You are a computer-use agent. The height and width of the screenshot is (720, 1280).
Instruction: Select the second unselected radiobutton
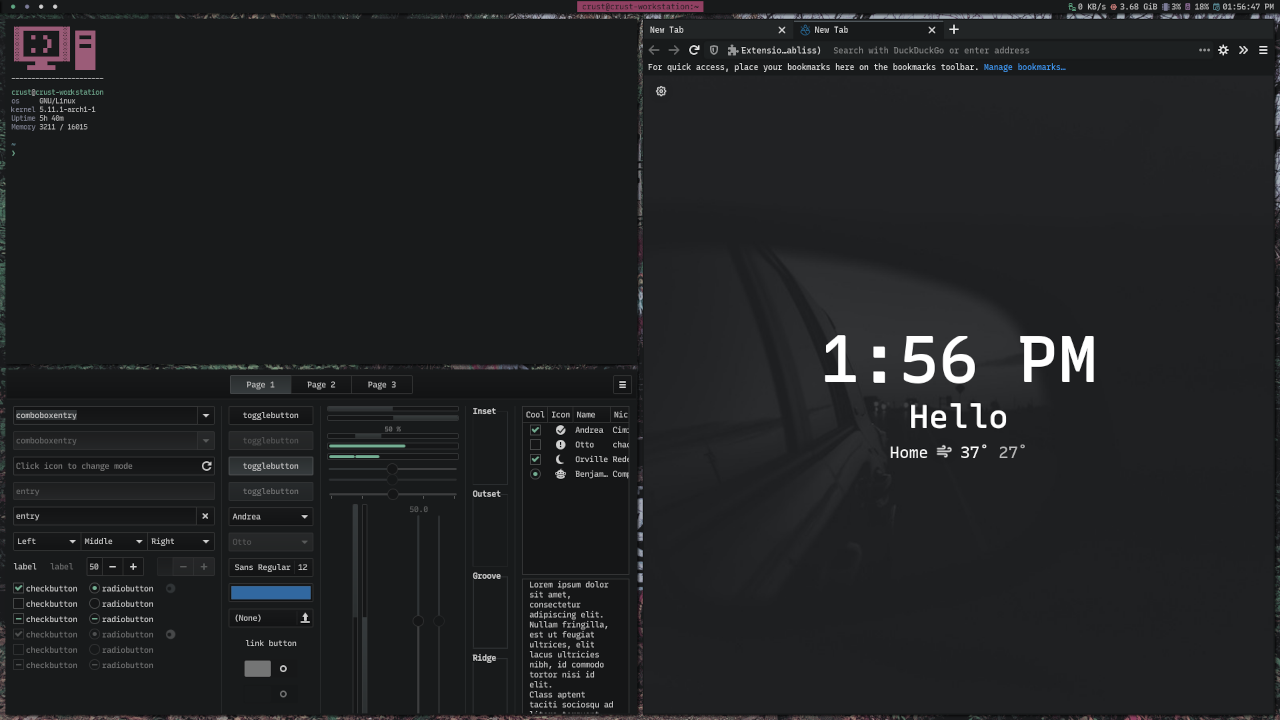(95, 603)
